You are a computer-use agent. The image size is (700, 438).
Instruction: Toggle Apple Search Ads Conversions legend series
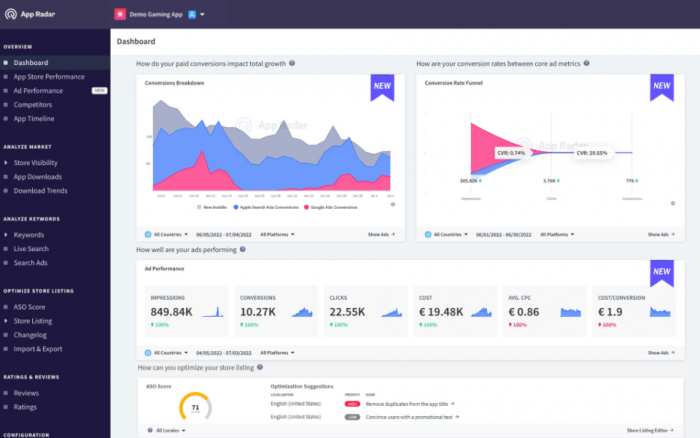266,207
